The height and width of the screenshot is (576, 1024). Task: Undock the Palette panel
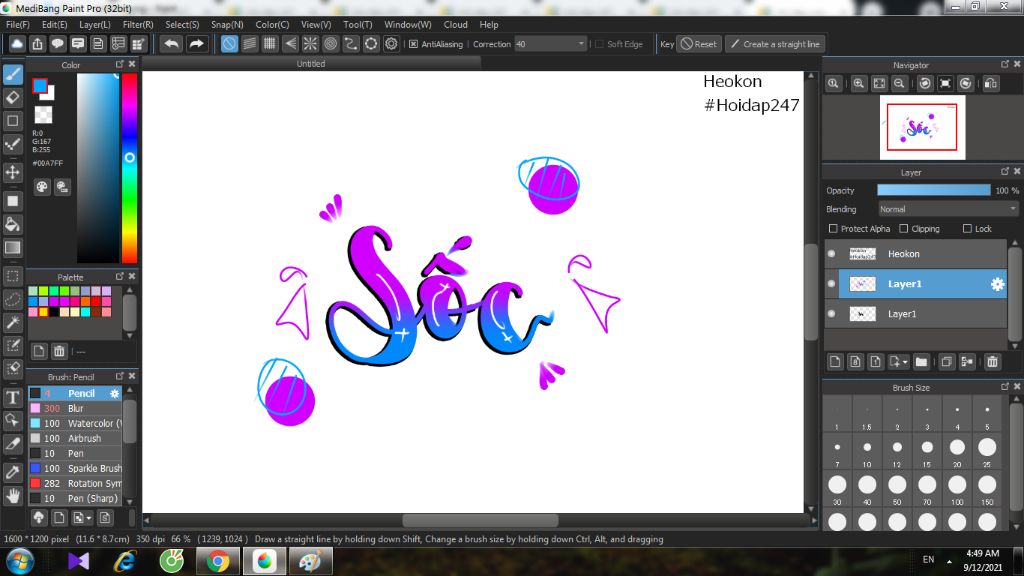tap(120, 276)
